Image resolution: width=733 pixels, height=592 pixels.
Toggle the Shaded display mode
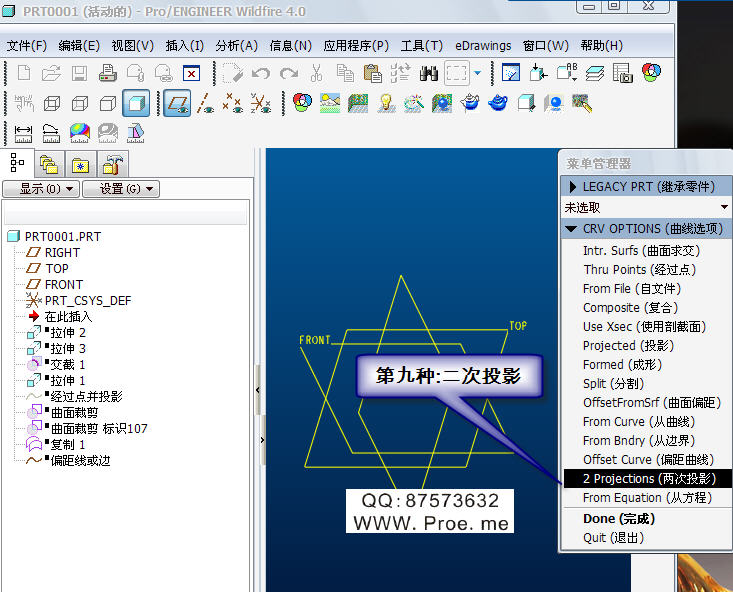pyautogui.click(x=136, y=103)
